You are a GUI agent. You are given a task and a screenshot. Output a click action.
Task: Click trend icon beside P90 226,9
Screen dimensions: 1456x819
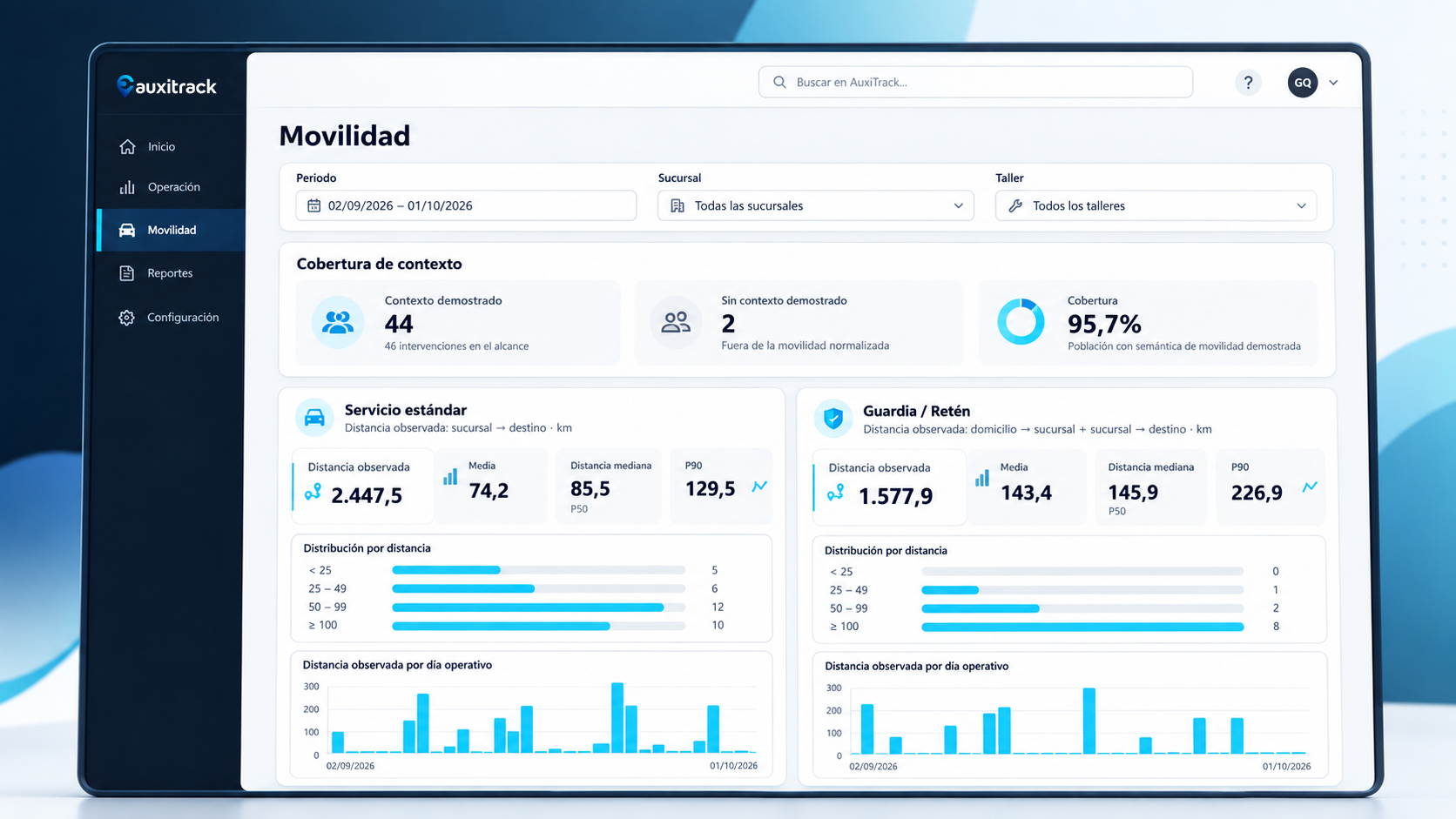[1310, 487]
